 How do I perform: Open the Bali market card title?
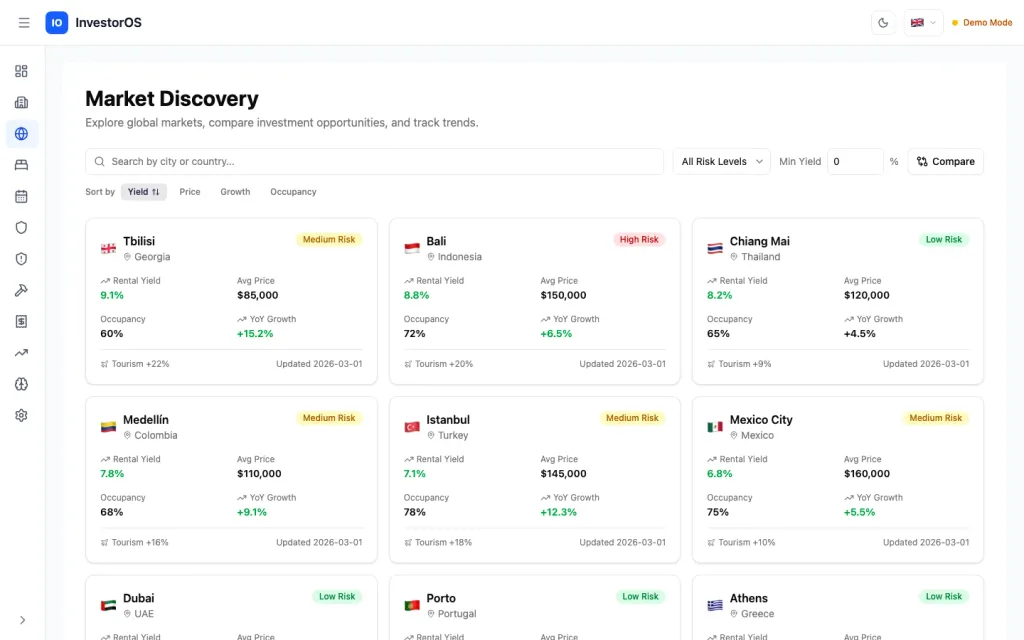tap(436, 242)
